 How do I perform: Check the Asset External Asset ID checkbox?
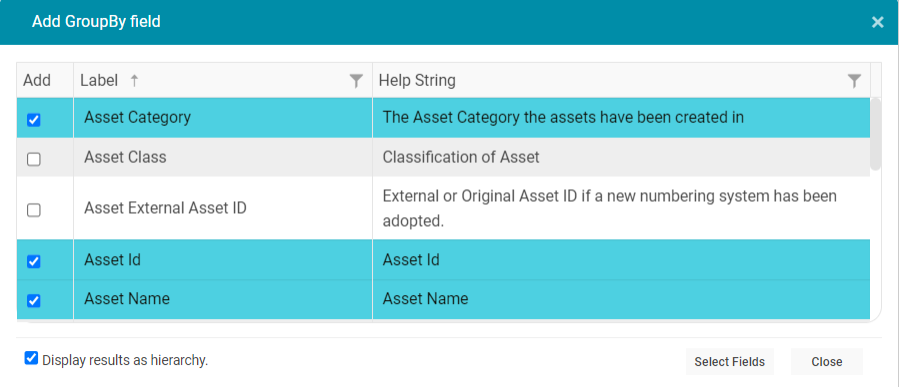coord(34,210)
